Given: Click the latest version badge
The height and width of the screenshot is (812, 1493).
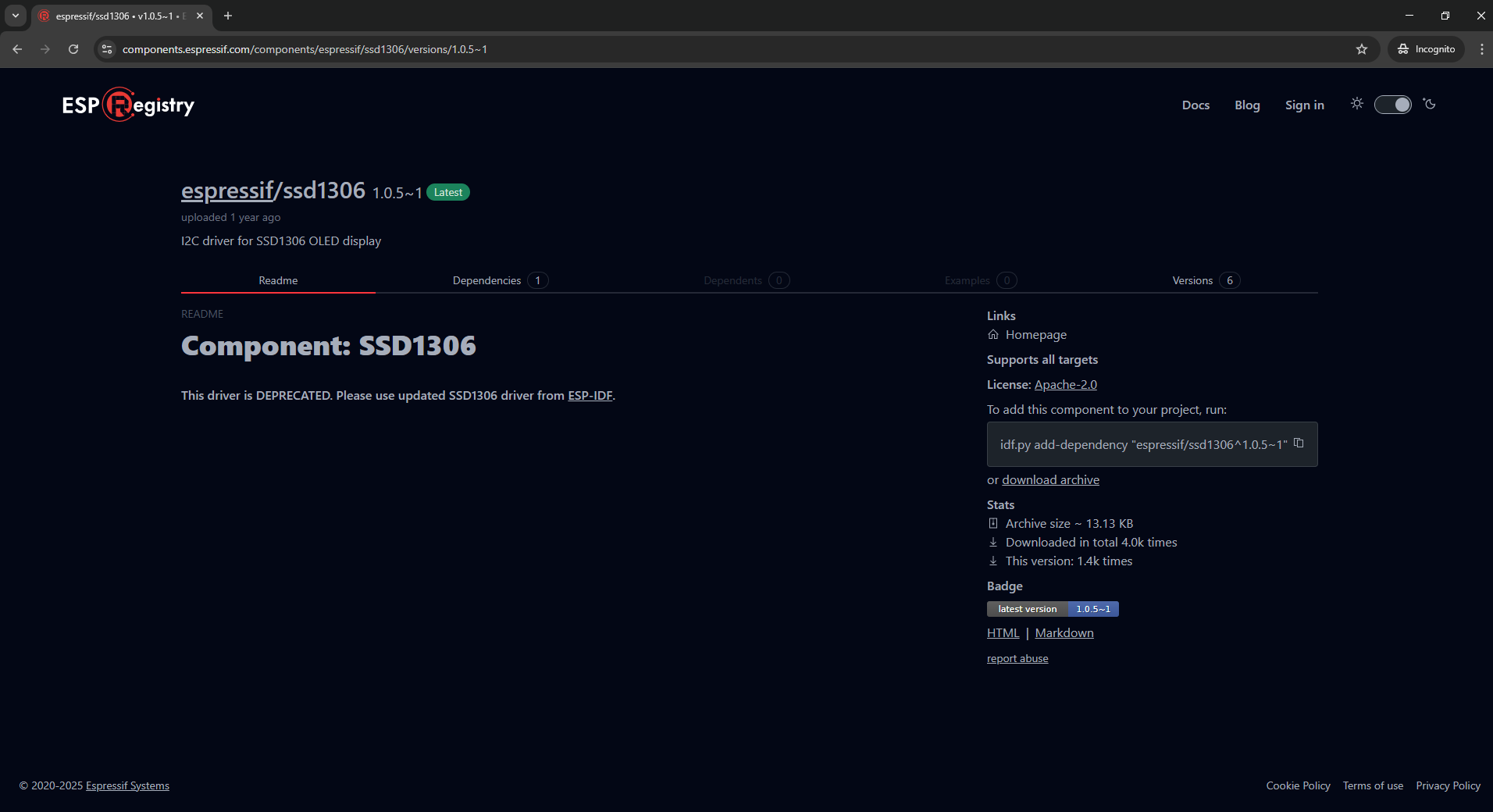Looking at the screenshot, I should click(1053, 609).
